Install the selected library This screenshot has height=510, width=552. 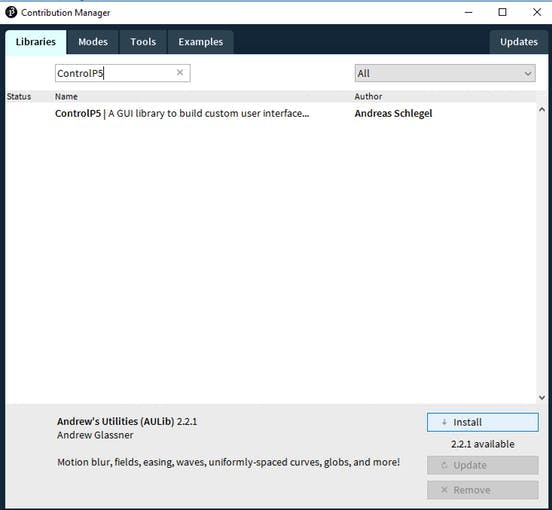coord(483,422)
